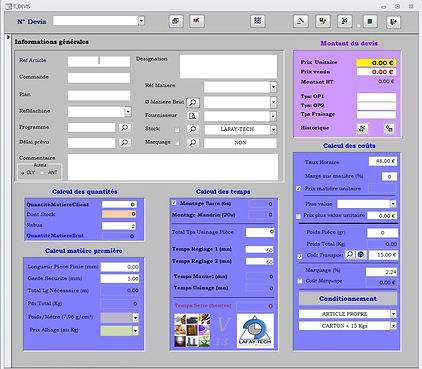Open the Poids/Mètre dropdown
Image resolution: width=422 pixels, height=369 pixels.
[135, 318]
